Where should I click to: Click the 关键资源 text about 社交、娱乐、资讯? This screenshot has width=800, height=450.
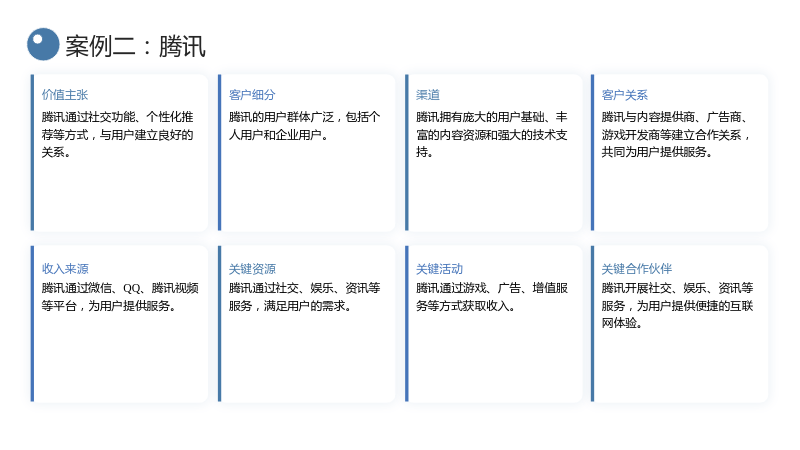coord(305,297)
